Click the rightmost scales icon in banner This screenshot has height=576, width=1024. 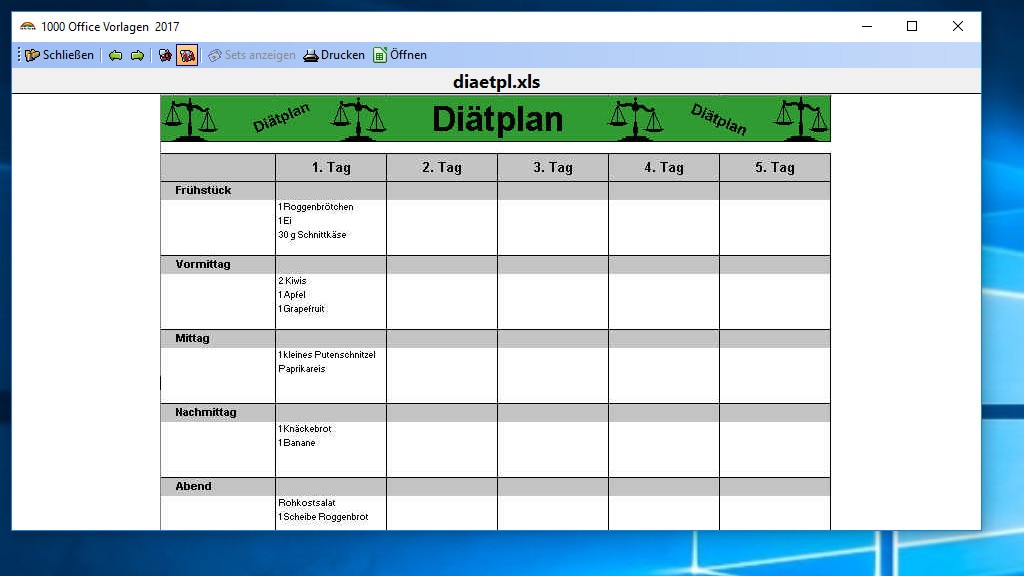(x=803, y=118)
